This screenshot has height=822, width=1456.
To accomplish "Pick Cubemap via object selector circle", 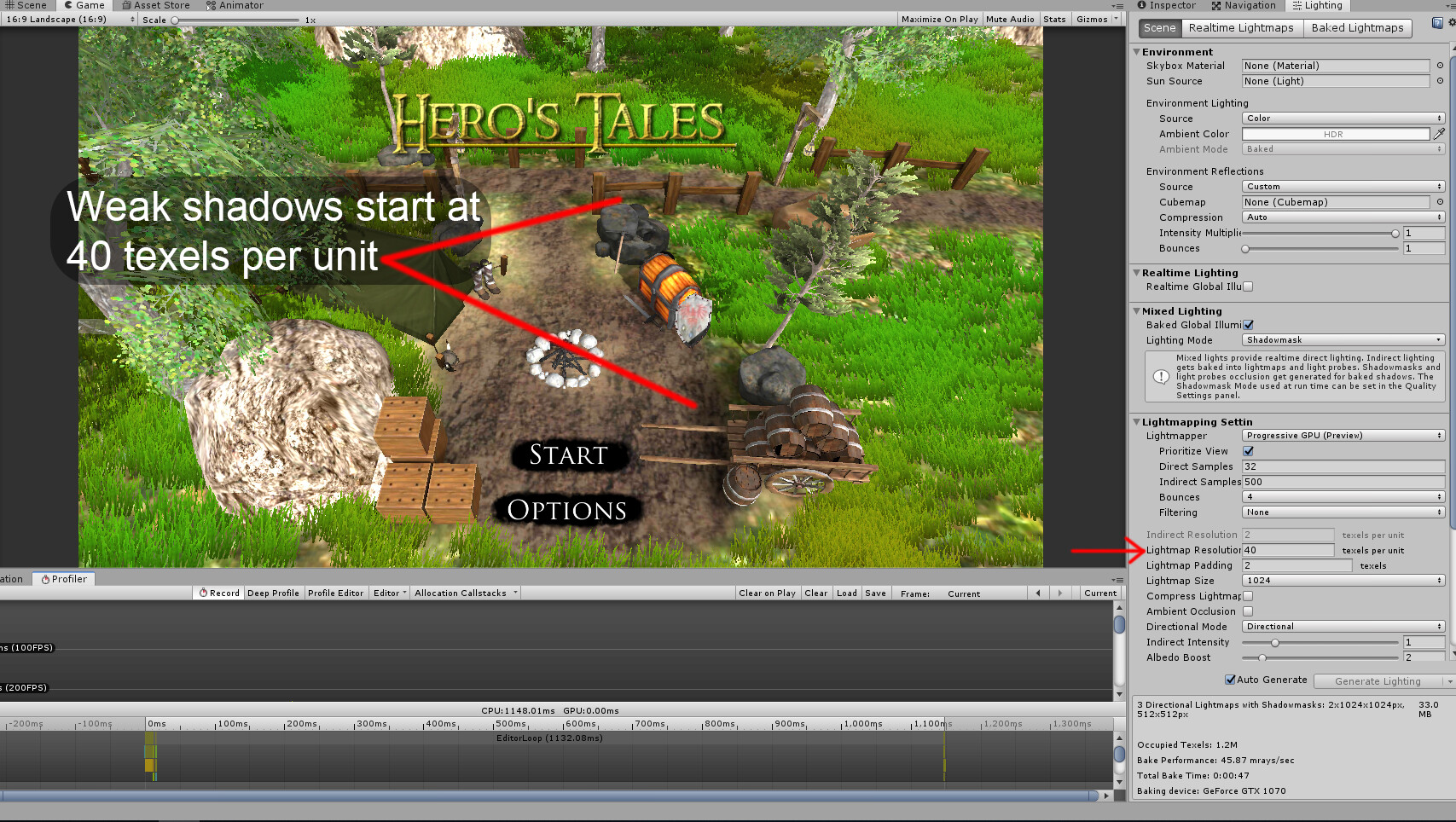I will click(1440, 202).
